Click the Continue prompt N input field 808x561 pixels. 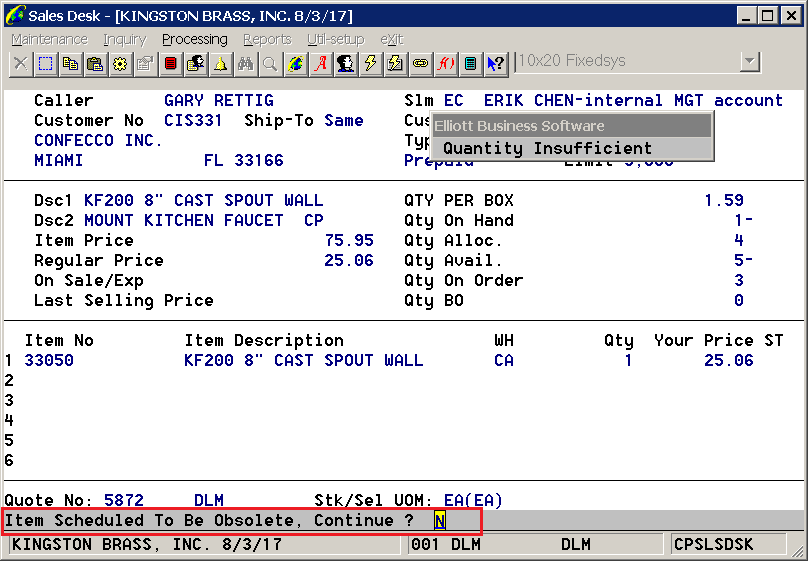tap(440, 521)
